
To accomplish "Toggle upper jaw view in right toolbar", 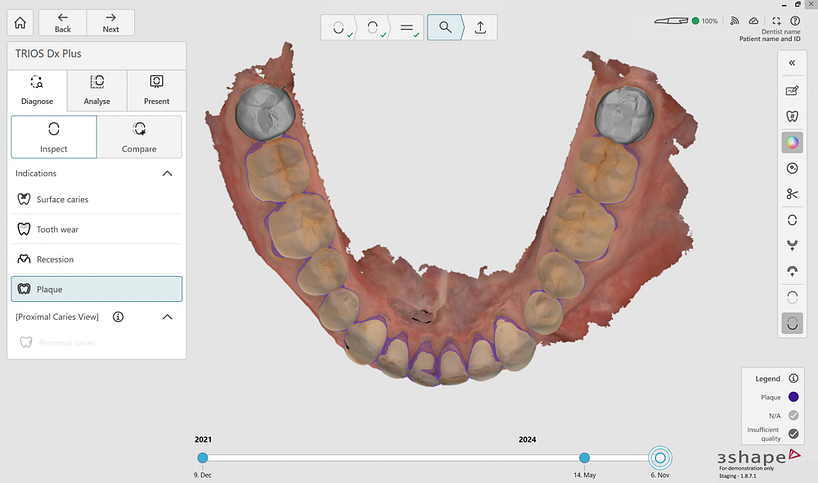I will point(792,297).
